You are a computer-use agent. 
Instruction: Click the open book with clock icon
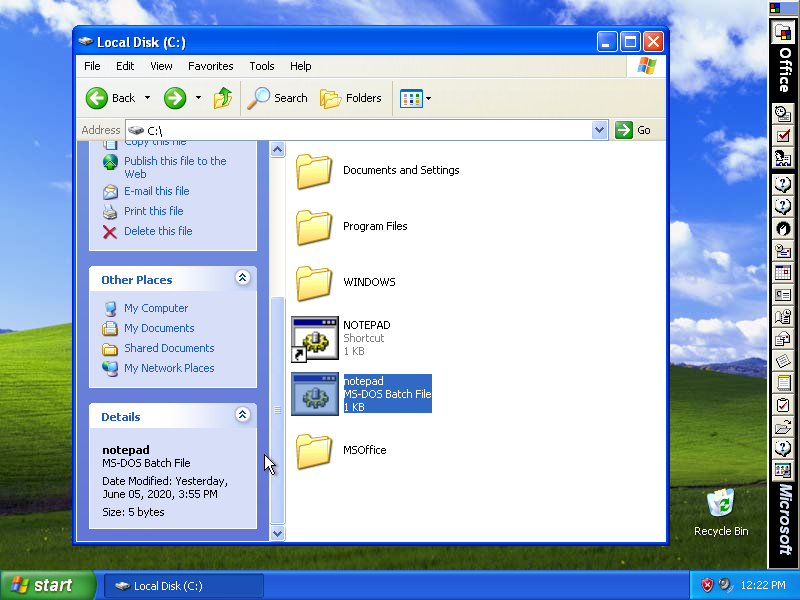(x=783, y=317)
